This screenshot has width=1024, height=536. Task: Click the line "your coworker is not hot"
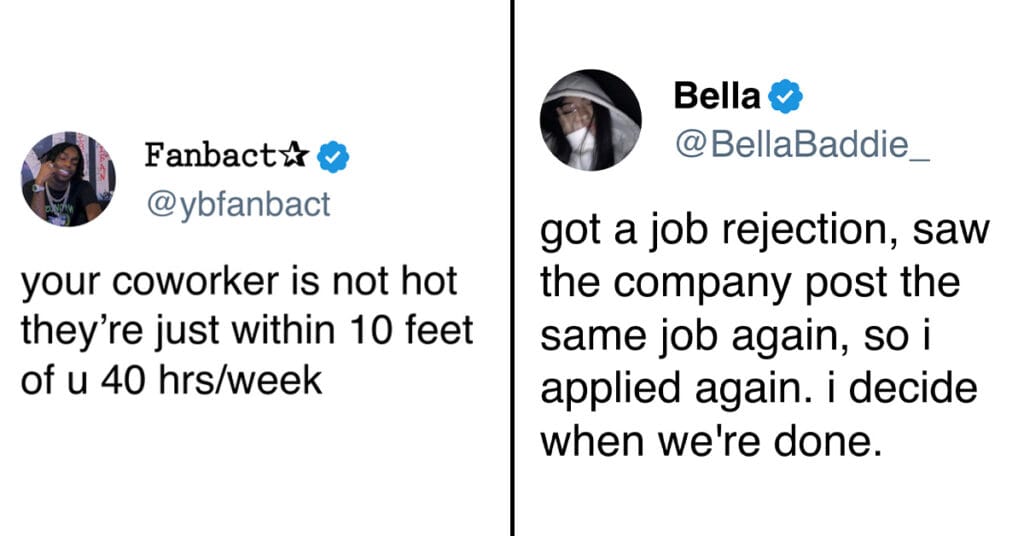238,283
